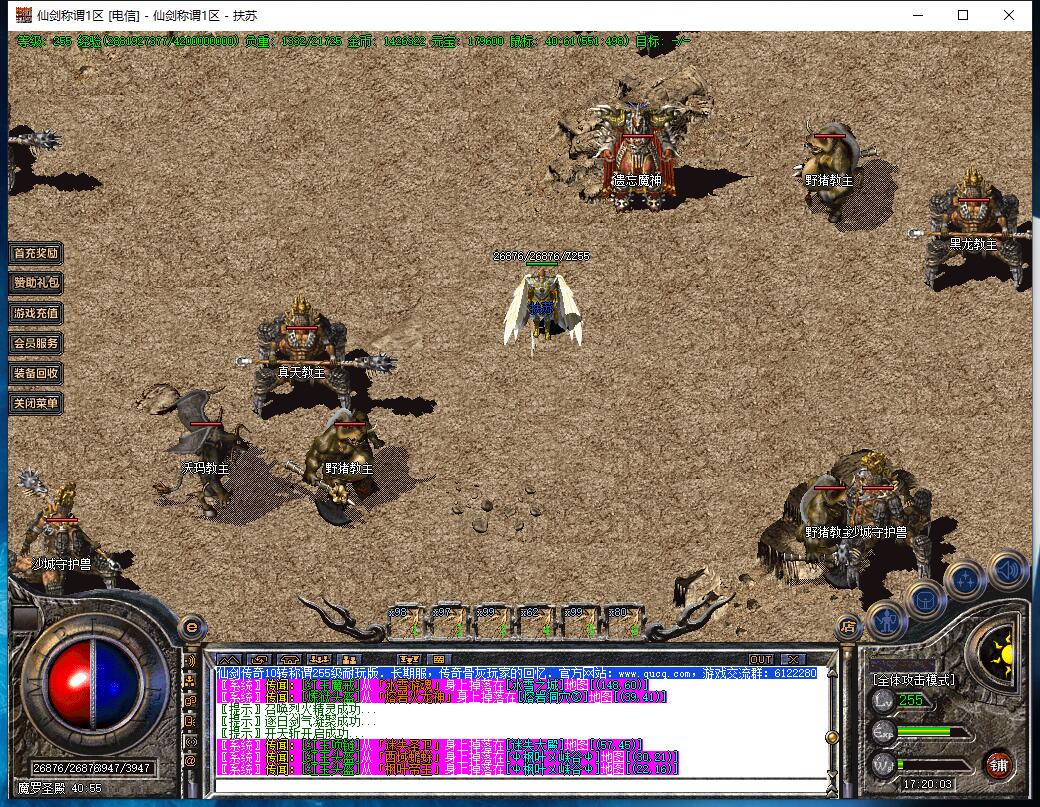
Task: Minimize the game window
Action: point(918,15)
